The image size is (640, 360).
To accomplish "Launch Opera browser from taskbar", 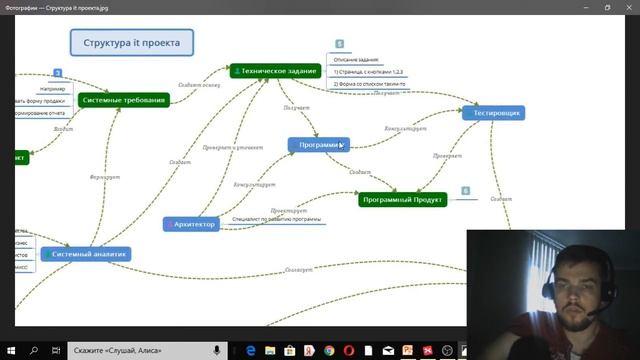I will (x=349, y=351).
